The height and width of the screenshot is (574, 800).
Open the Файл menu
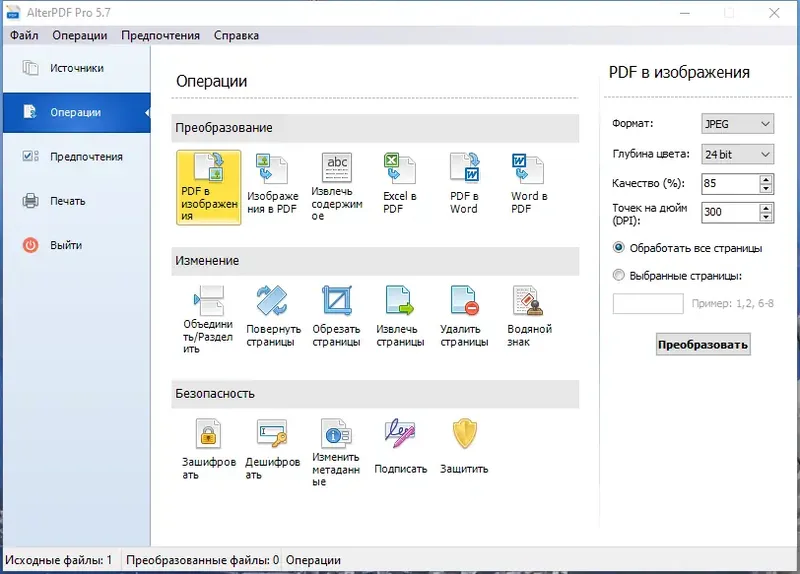[x=24, y=35]
